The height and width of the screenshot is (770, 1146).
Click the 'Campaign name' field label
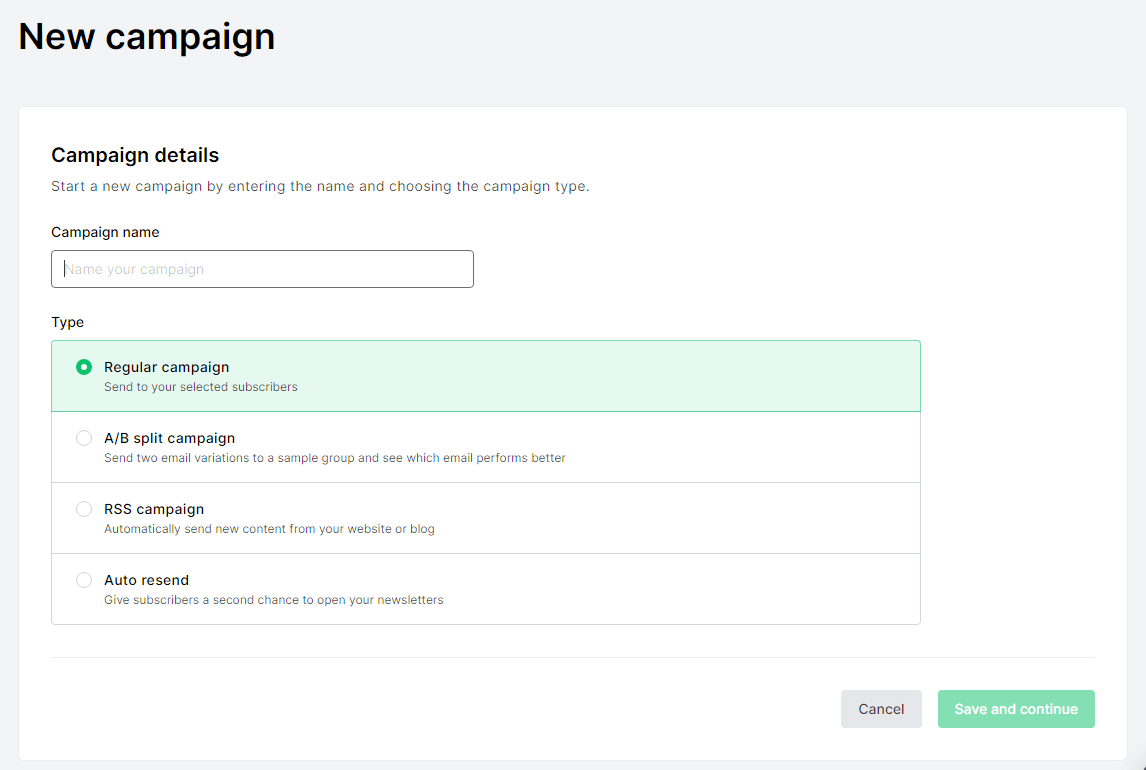coord(105,232)
